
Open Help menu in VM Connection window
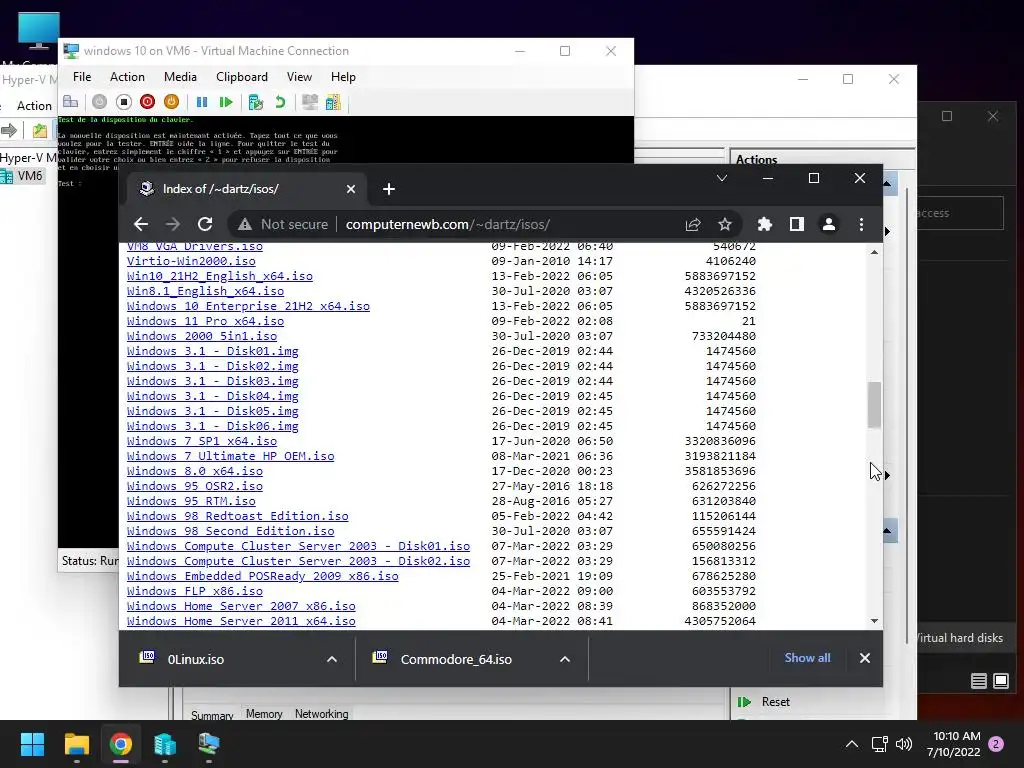point(343,77)
